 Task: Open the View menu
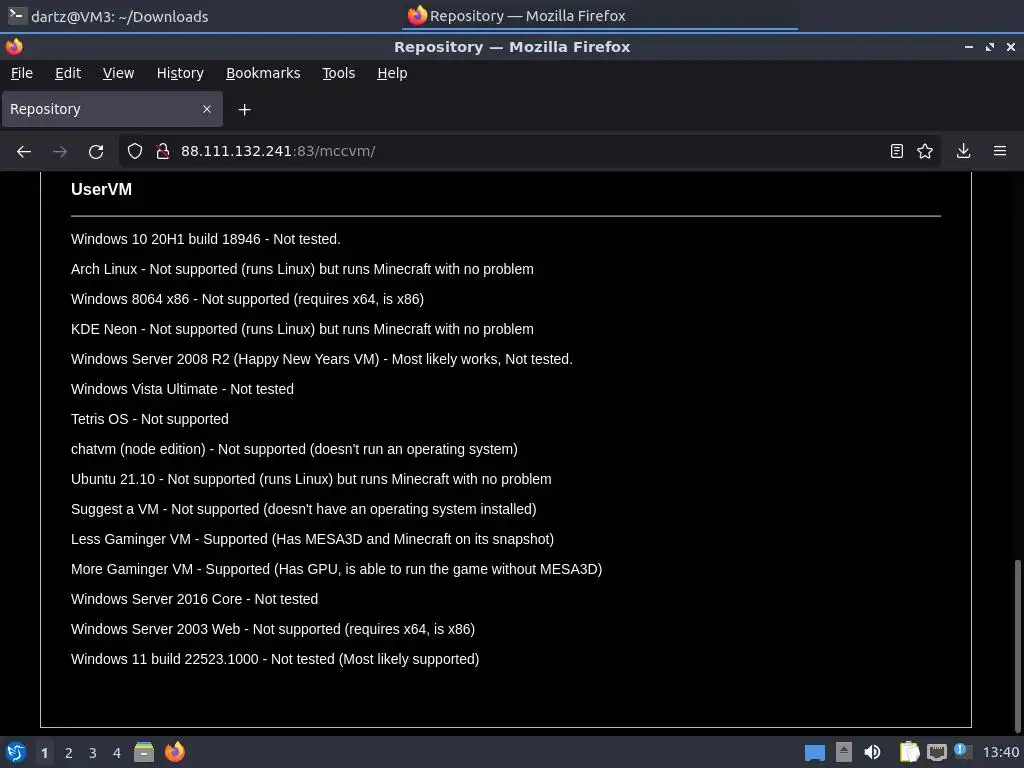click(x=118, y=73)
